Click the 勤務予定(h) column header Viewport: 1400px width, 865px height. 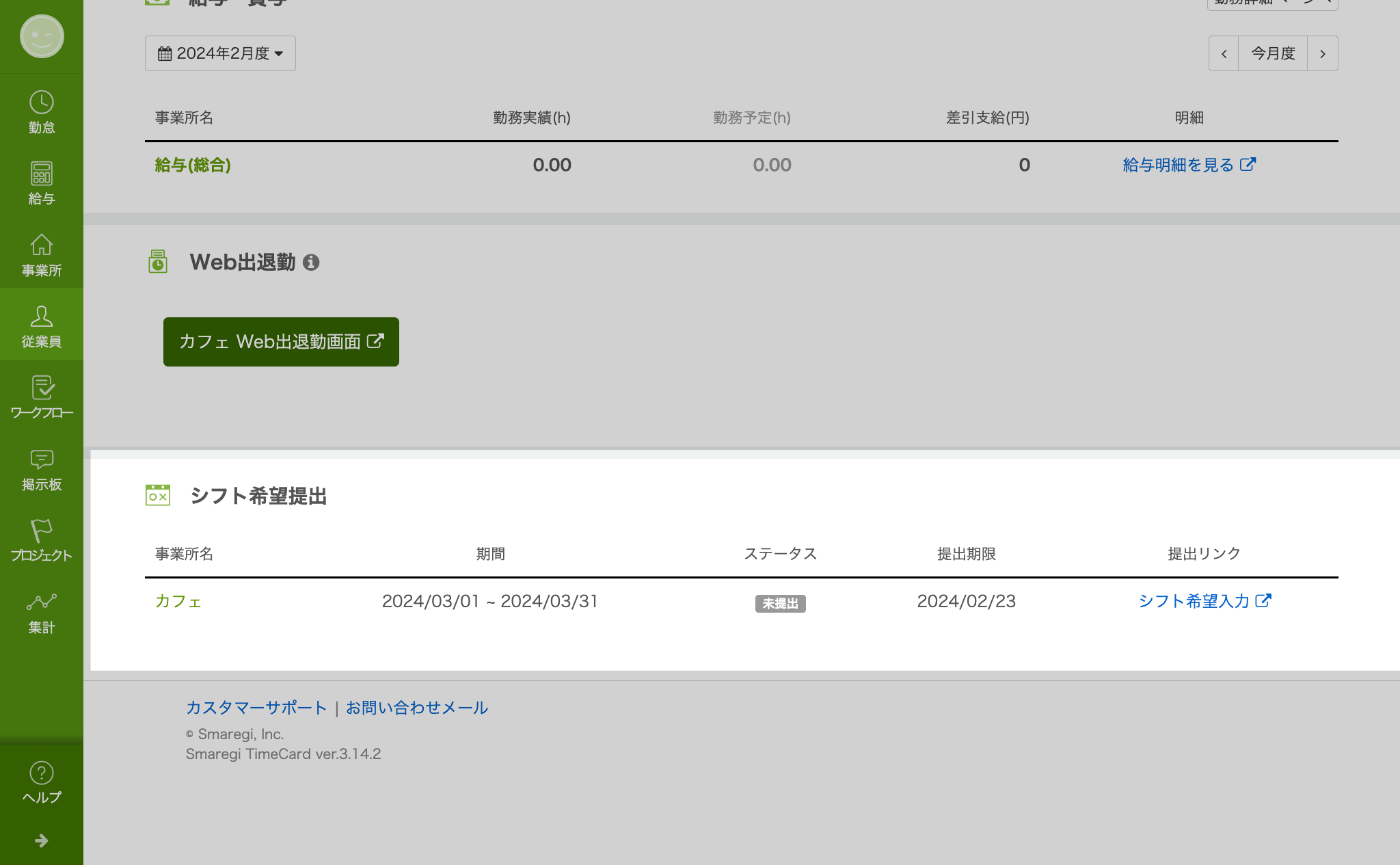click(752, 118)
